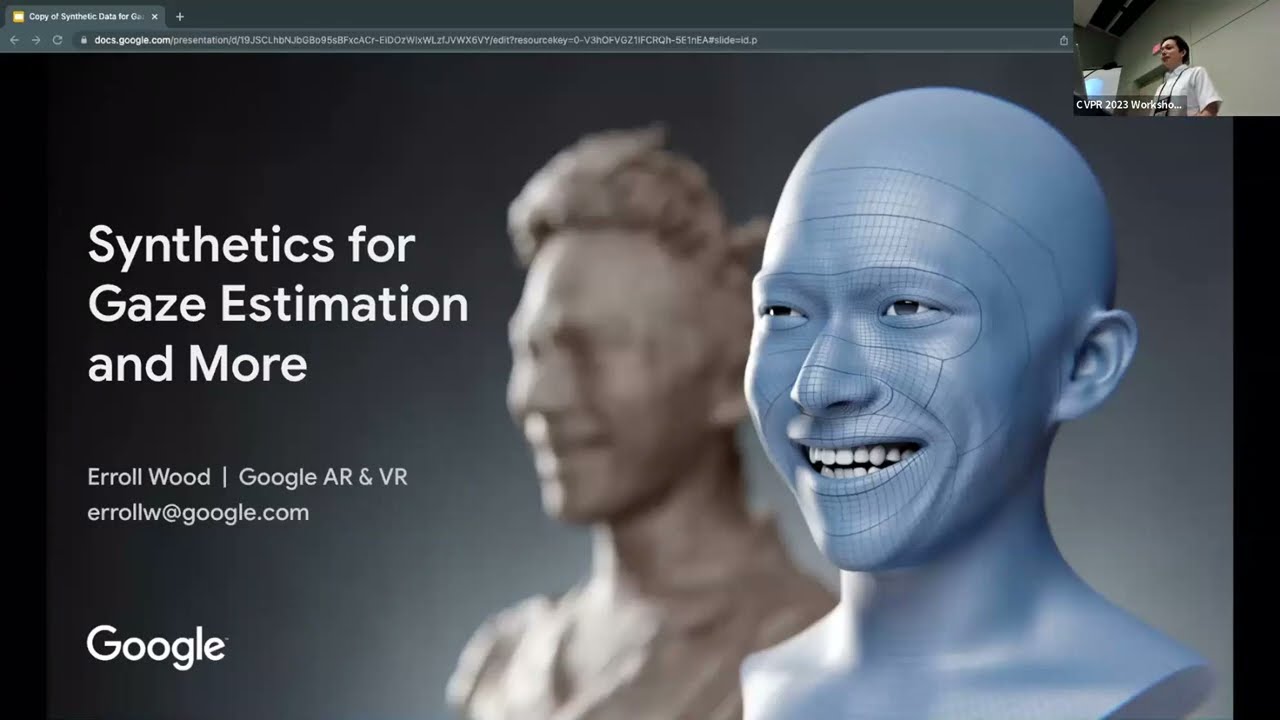This screenshot has height=720, width=1280.
Task: Open a new browser tab
Action: tap(180, 17)
